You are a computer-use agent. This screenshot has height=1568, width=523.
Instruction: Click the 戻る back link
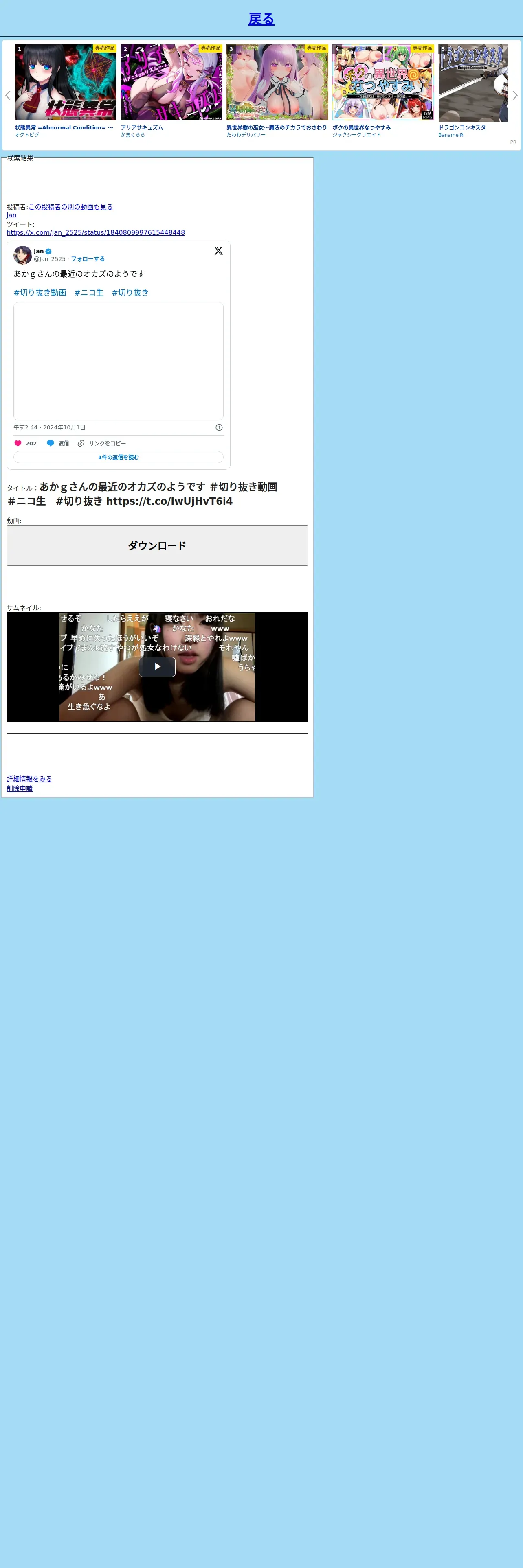pyautogui.click(x=261, y=20)
